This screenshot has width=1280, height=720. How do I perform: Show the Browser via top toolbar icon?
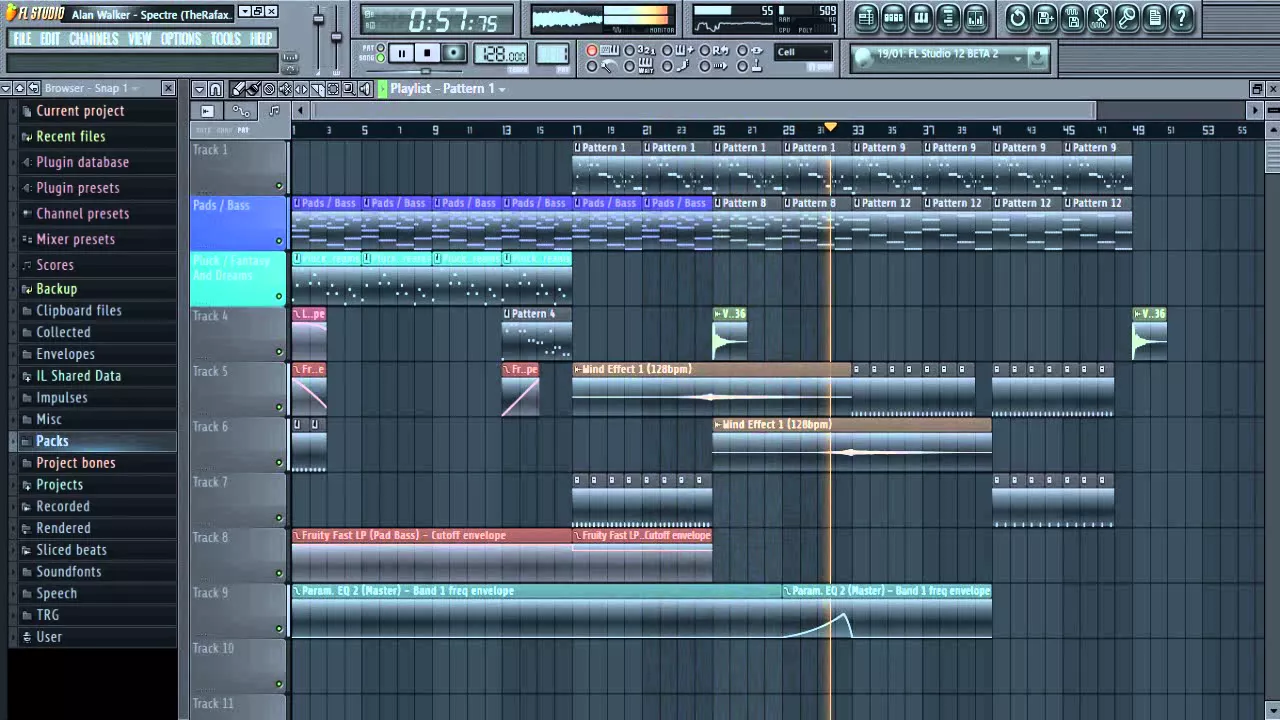pos(948,17)
